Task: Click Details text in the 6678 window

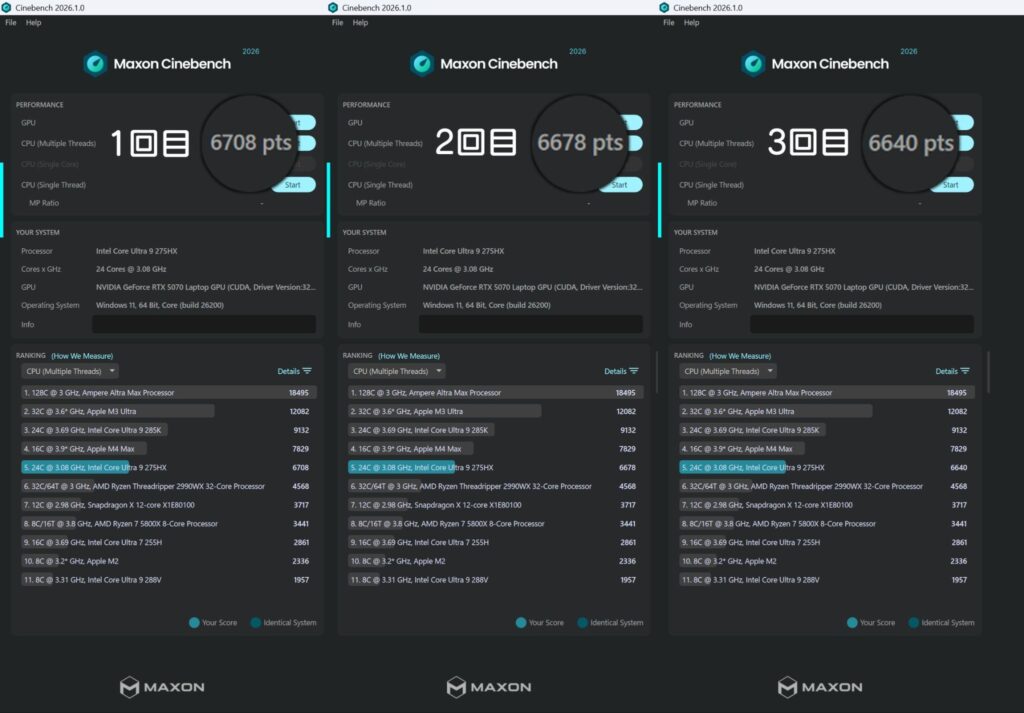Action: point(615,371)
